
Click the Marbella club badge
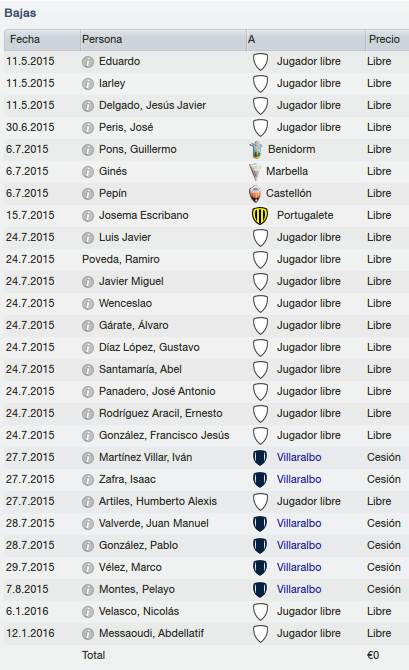[255, 171]
